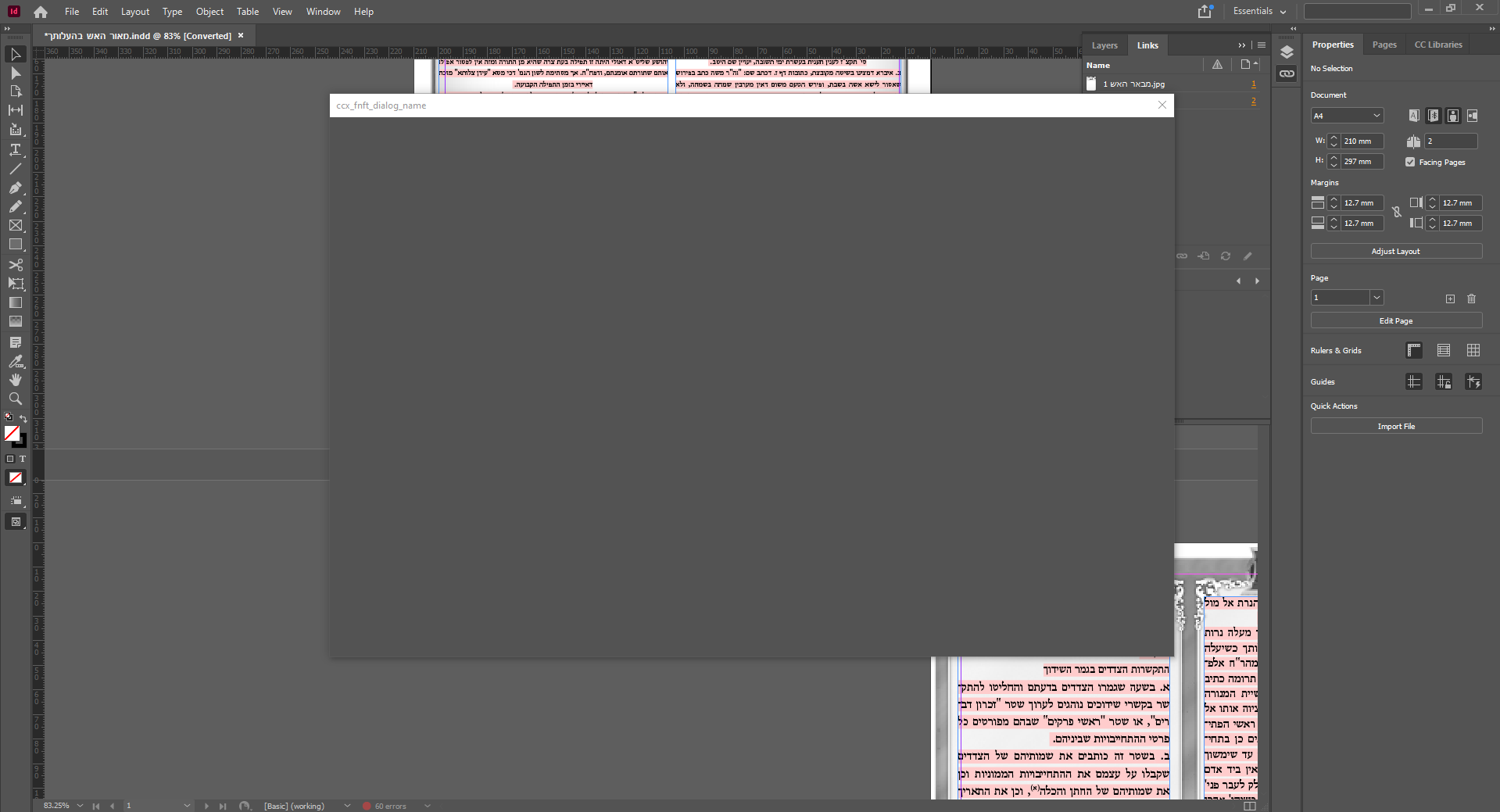Click the Lock Guides icon
The width and height of the screenshot is (1500, 812).
[1443, 381]
